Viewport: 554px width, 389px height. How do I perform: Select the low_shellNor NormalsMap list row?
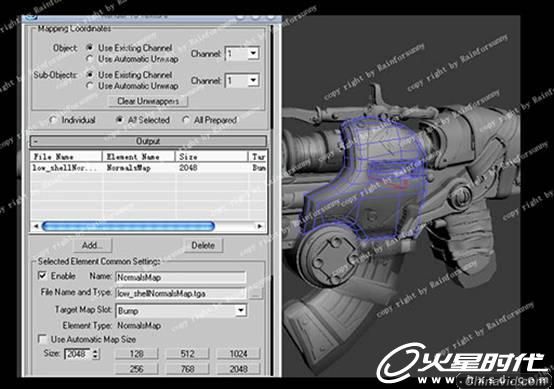[x=148, y=168]
